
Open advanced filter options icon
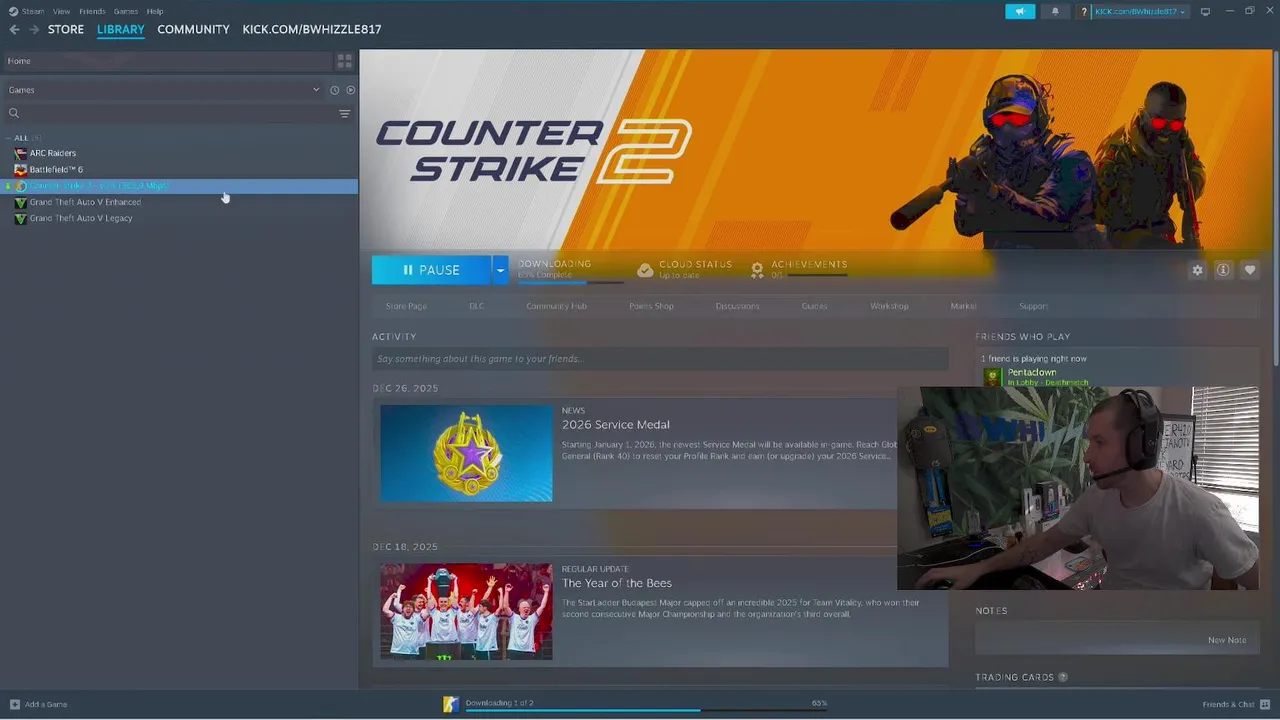(345, 114)
